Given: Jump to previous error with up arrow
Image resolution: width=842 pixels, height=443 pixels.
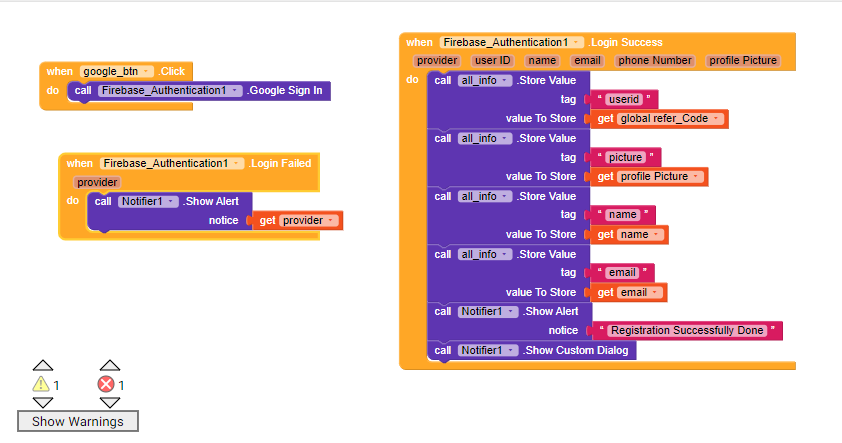Looking at the screenshot, I should point(110,366).
